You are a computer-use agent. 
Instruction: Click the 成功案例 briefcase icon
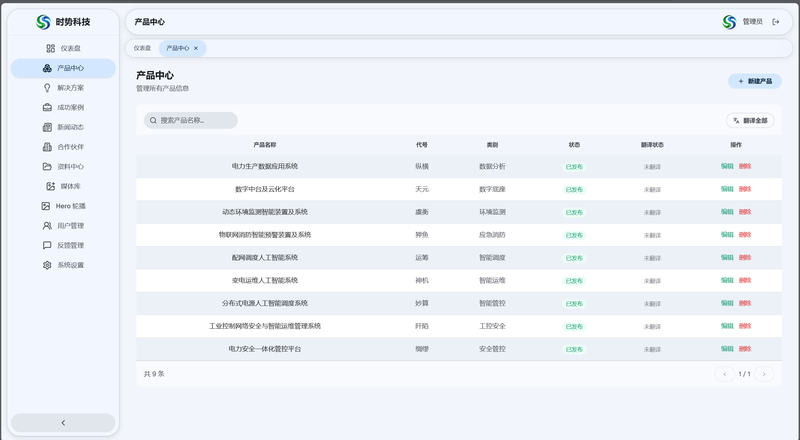pos(47,108)
